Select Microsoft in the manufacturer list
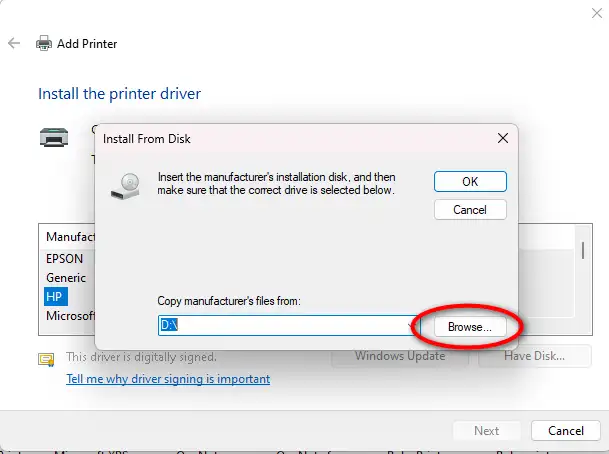The width and height of the screenshot is (609, 454). tap(70, 316)
